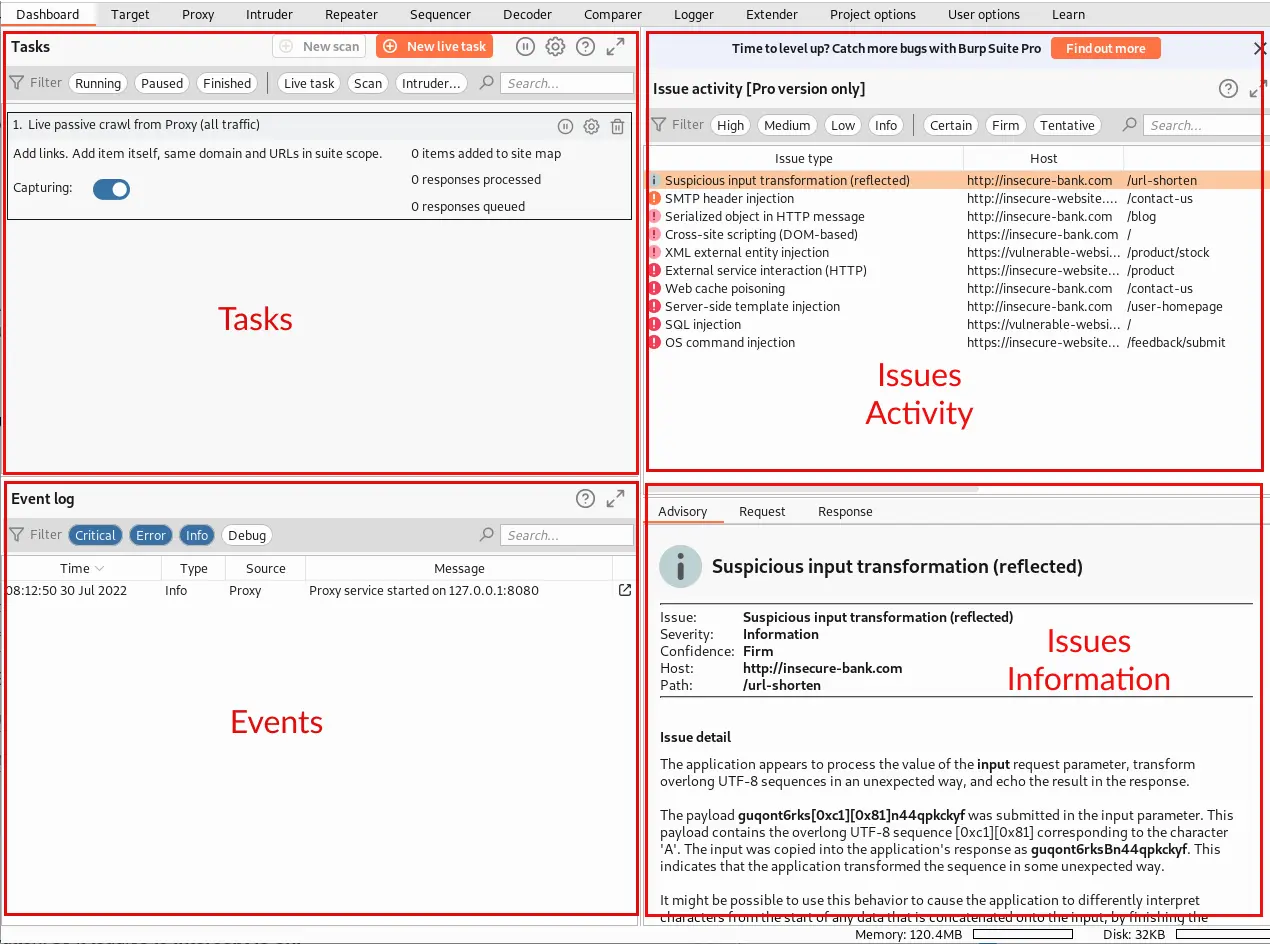Image resolution: width=1270 pixels, height=944 pixels.
Task: Expand the Tasks panel to full size
Action: [x=616, y=47]
